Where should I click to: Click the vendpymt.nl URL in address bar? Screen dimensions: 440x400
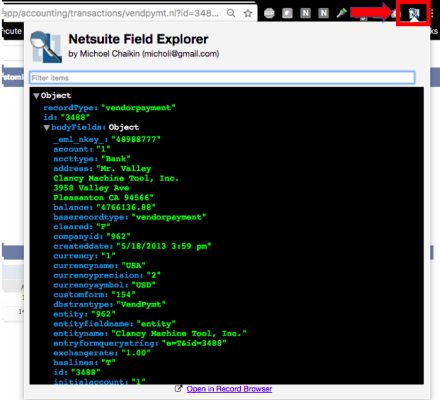[110, 13]
